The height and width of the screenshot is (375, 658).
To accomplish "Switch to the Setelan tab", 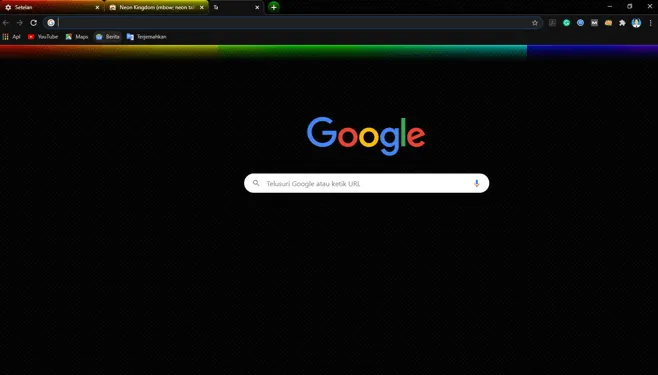I will pos(52,7).
